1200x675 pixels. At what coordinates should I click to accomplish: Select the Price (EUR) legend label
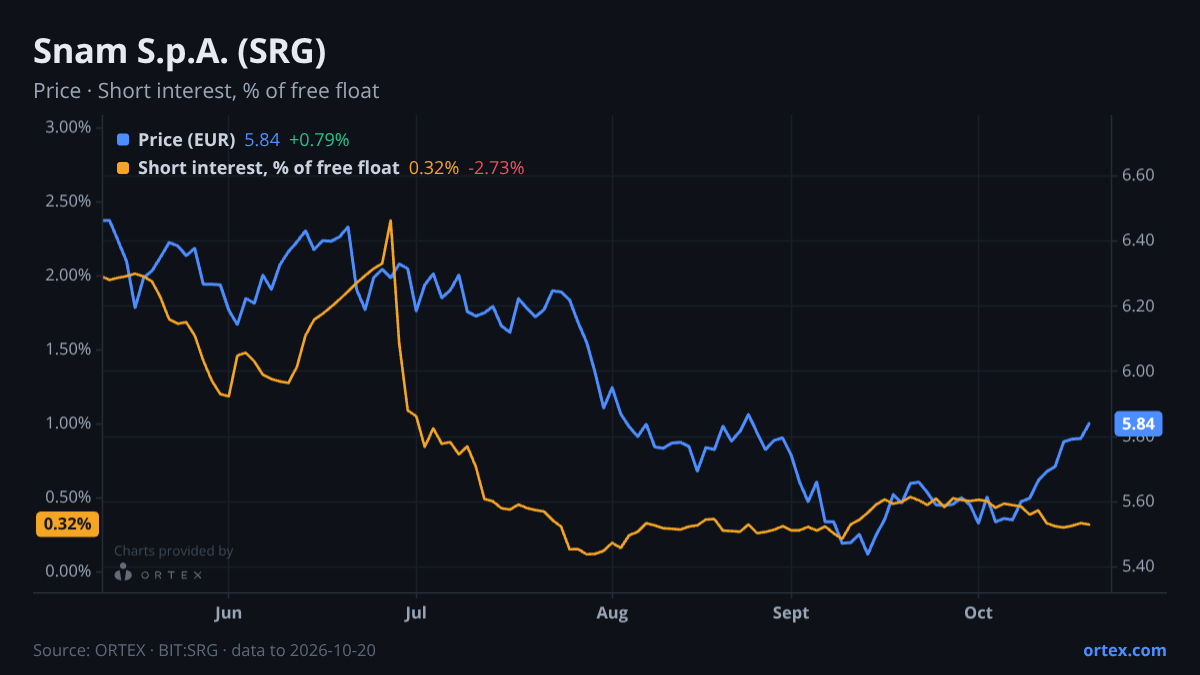tap(186, 140)
